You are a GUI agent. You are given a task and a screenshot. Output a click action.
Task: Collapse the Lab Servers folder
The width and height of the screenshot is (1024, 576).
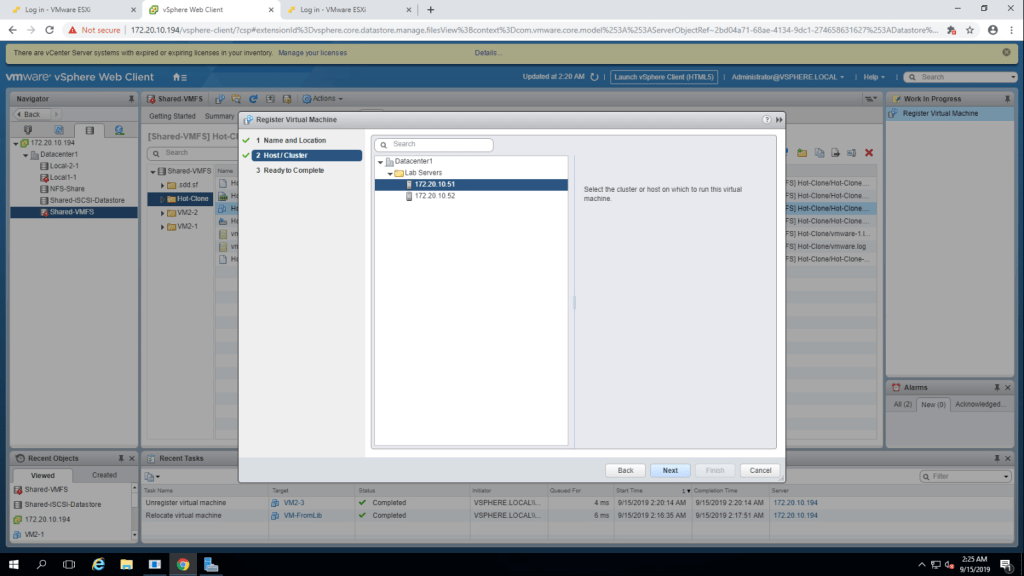coord(389,173)
